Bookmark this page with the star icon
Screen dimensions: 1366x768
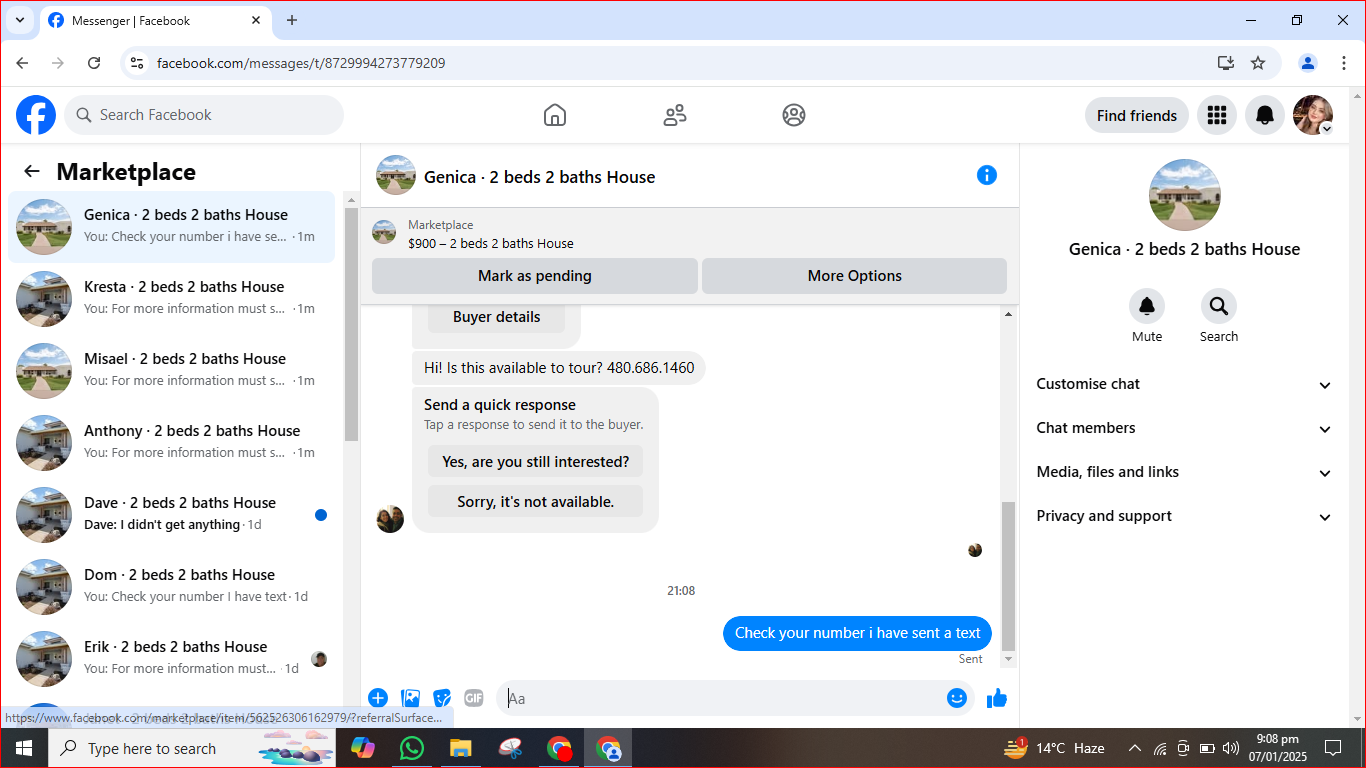(1258, 63)
